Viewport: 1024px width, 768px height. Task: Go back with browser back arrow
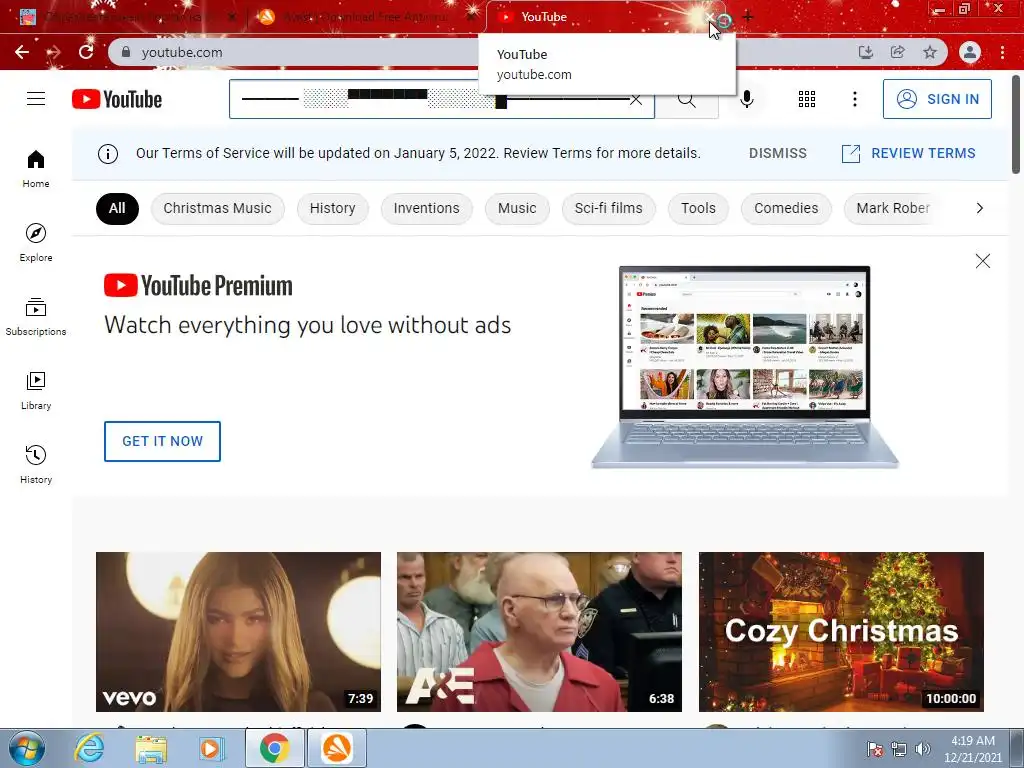[x=22, y=52]
